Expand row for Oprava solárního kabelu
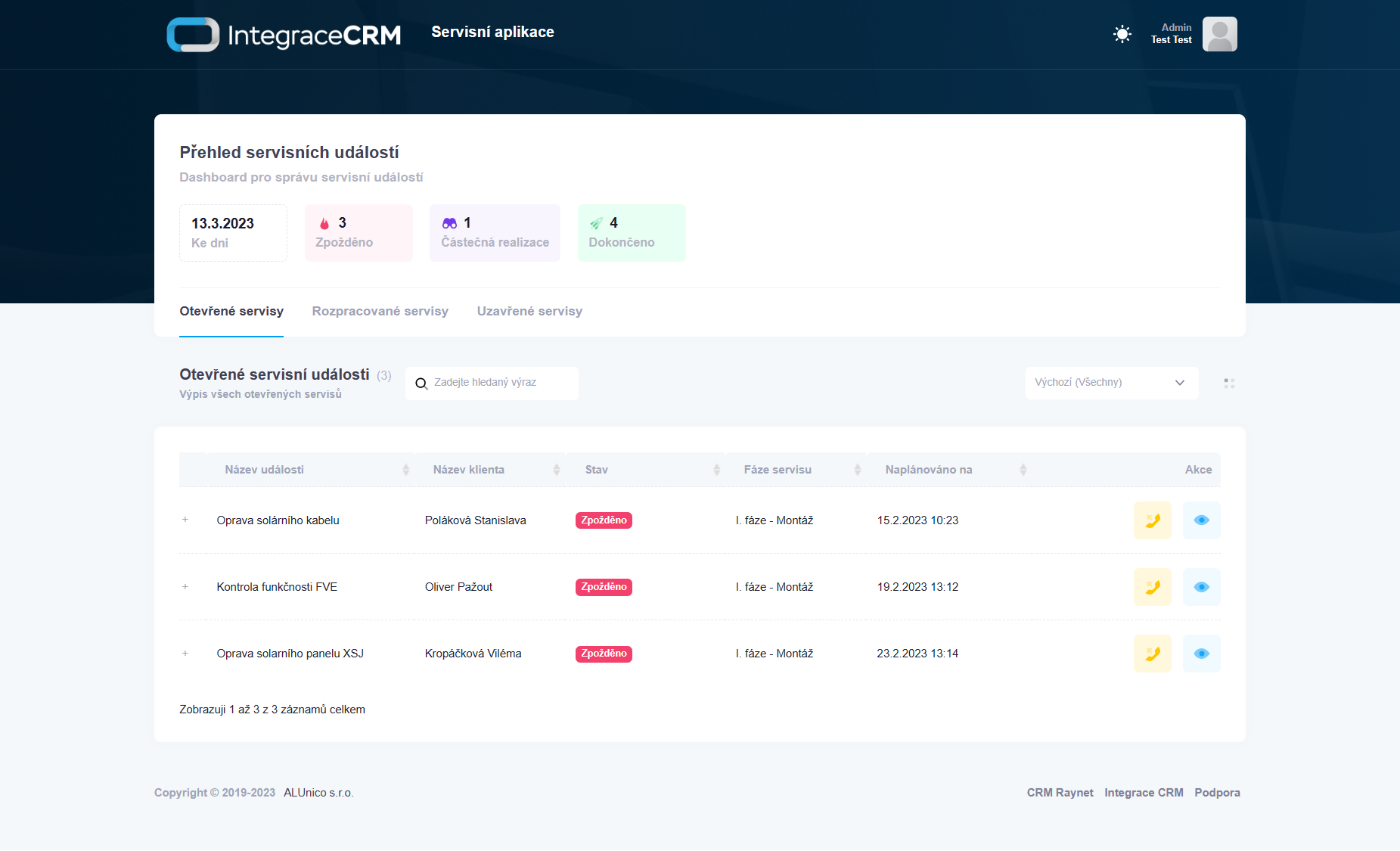The image size is (1400, 851). point(185,520)
